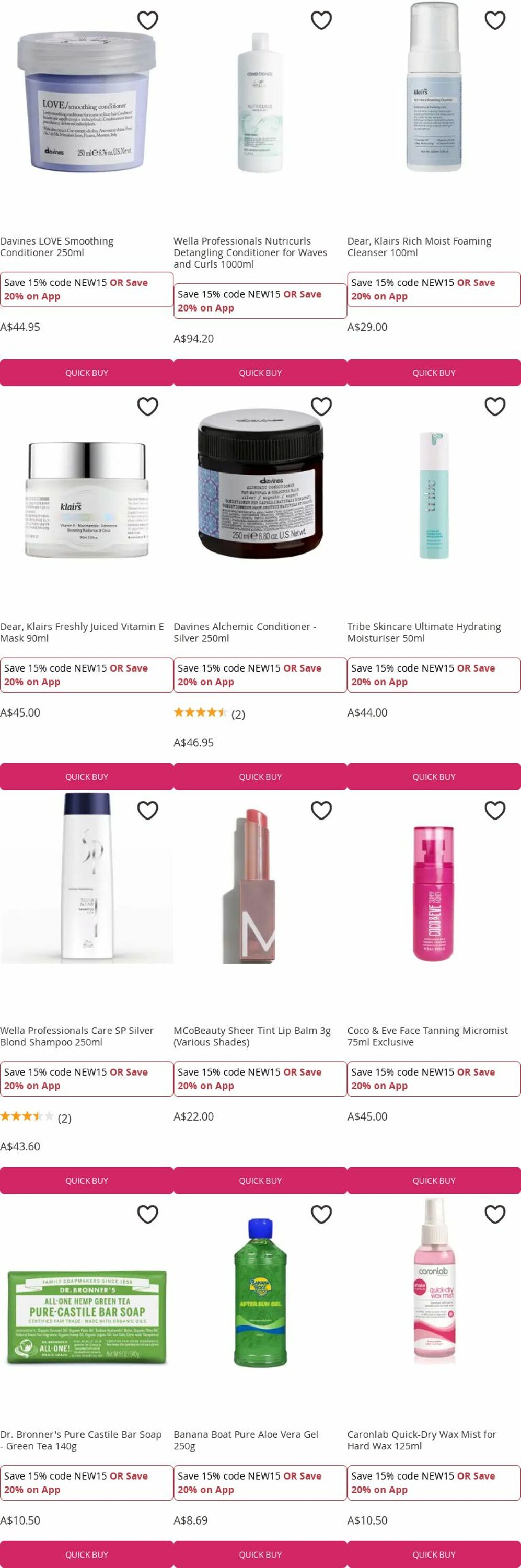Screen dimensions: 521x1568
Task: Open Banana Boat Pure Aloe Vera Gel title
Action: (x=246, y=1440)
